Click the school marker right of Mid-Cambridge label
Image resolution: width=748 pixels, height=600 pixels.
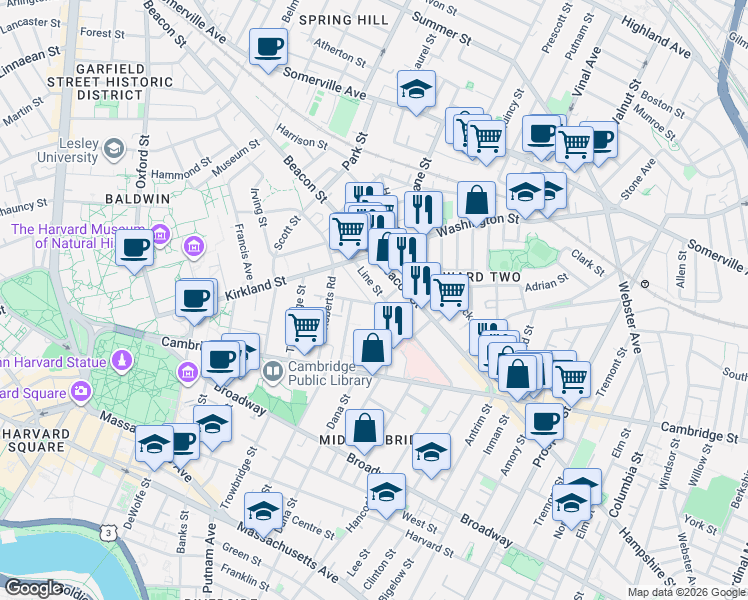tap(431, 454)
